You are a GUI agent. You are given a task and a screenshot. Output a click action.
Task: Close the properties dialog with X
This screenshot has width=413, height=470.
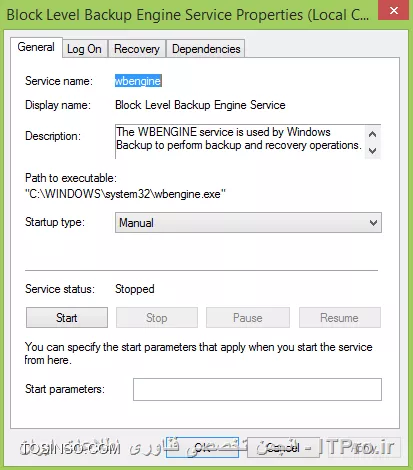[393, 10]
